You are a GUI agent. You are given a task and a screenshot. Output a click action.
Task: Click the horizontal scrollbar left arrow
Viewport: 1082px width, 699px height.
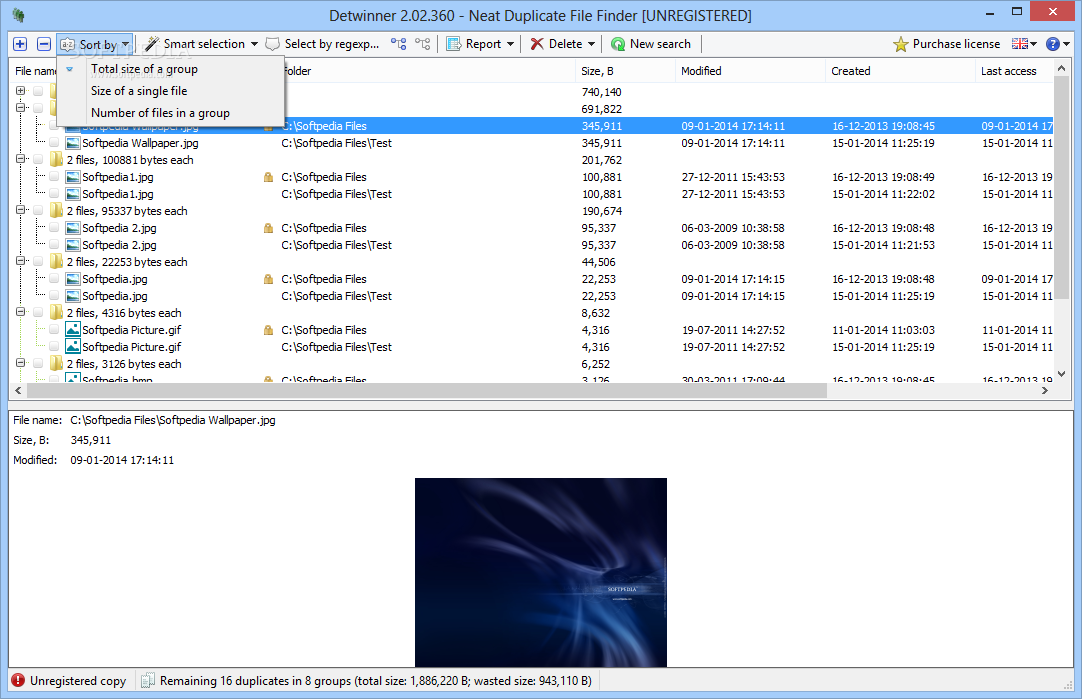[18, 391]
